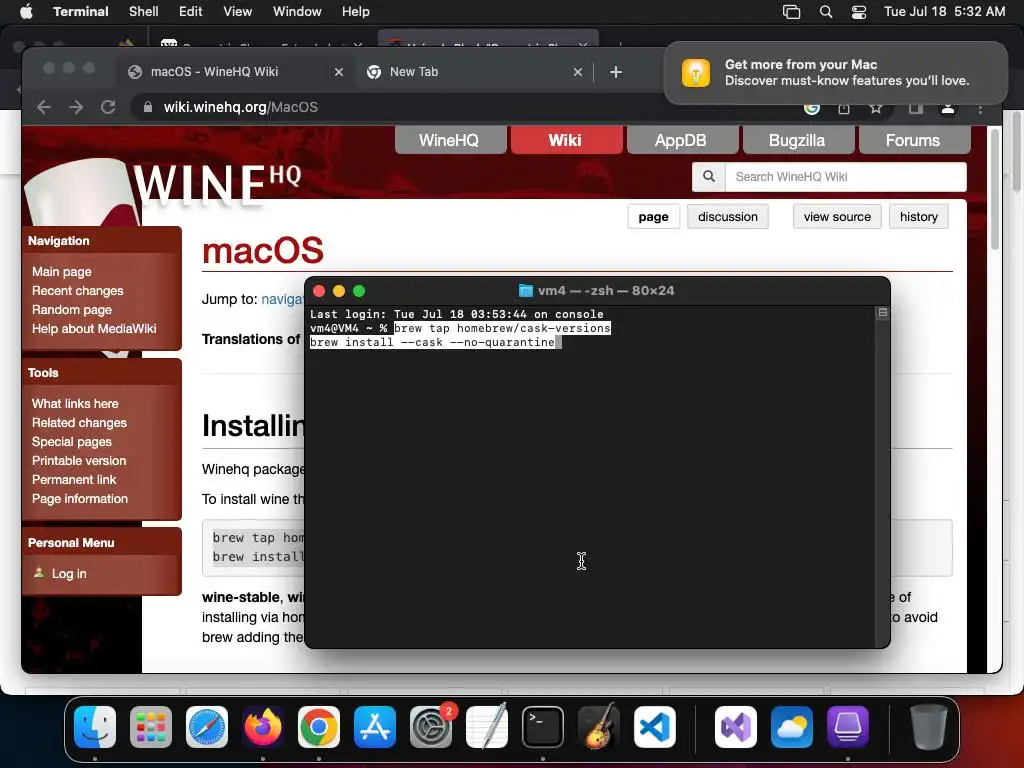The height and width of the screenshot is (768, 1024).
Task: Go back in the Chrome browser
Action: tap(44, 107)
